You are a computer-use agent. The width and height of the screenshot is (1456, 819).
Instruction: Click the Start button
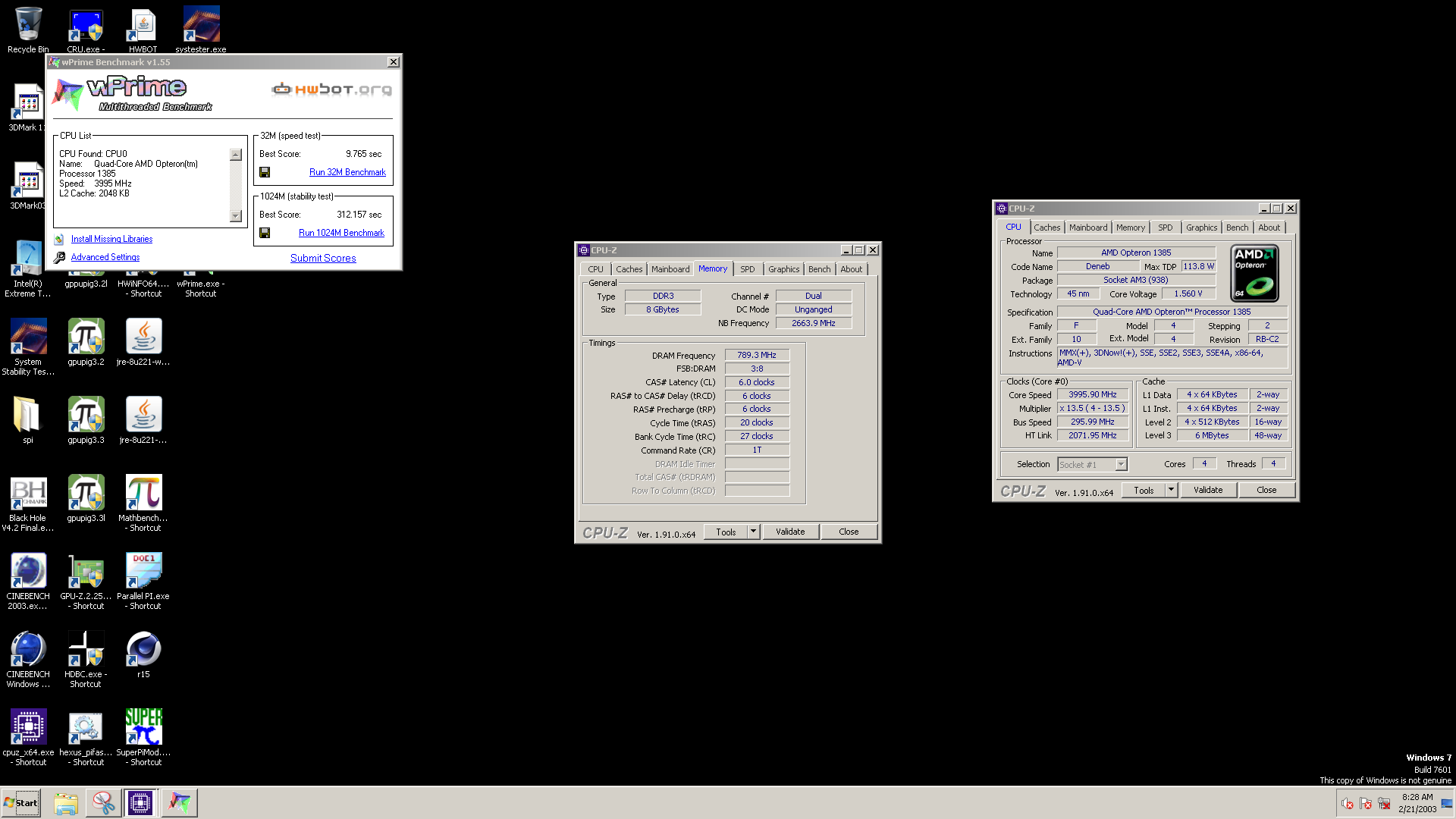(x=21, y=802)
